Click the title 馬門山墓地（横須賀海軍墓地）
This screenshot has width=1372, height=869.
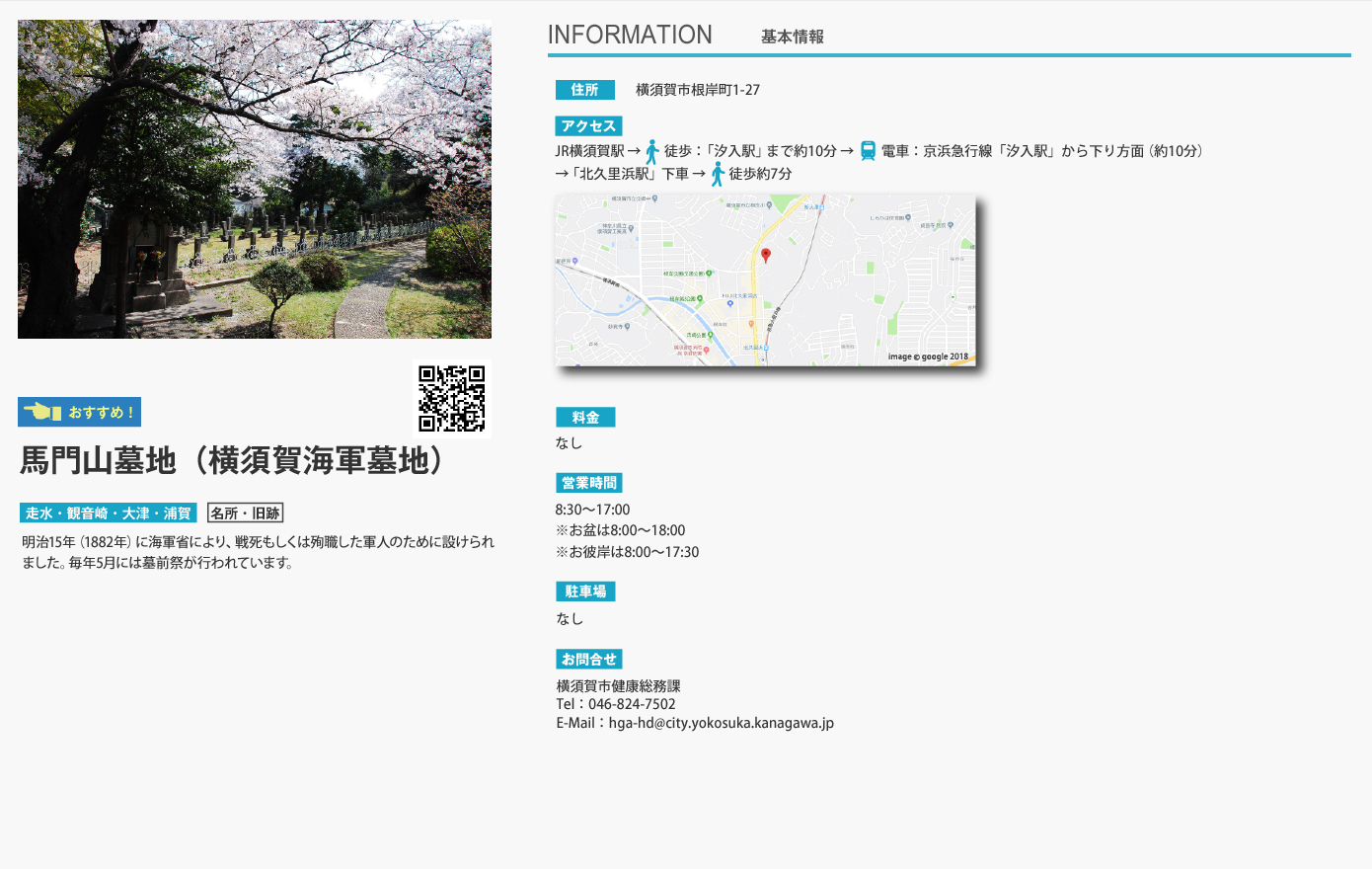point(235,461)
